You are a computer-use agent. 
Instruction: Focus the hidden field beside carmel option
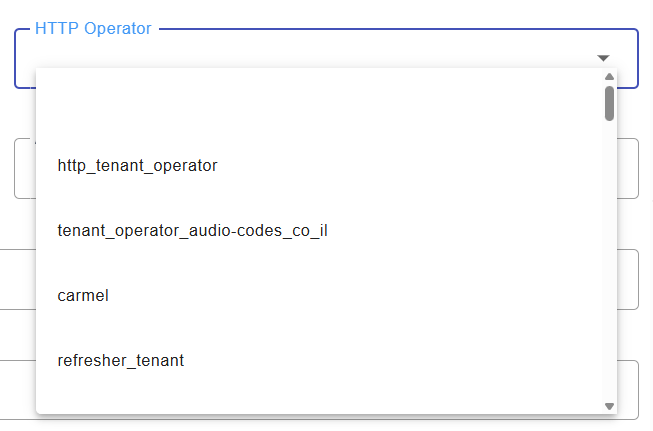pyautogui.click(x=627, y=279)
